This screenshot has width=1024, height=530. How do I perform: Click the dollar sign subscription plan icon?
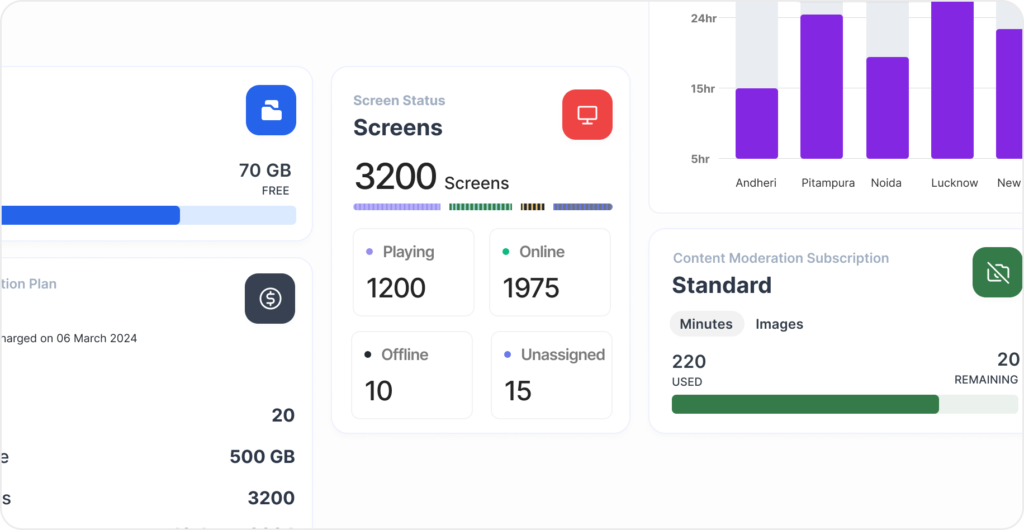(270, 298)
